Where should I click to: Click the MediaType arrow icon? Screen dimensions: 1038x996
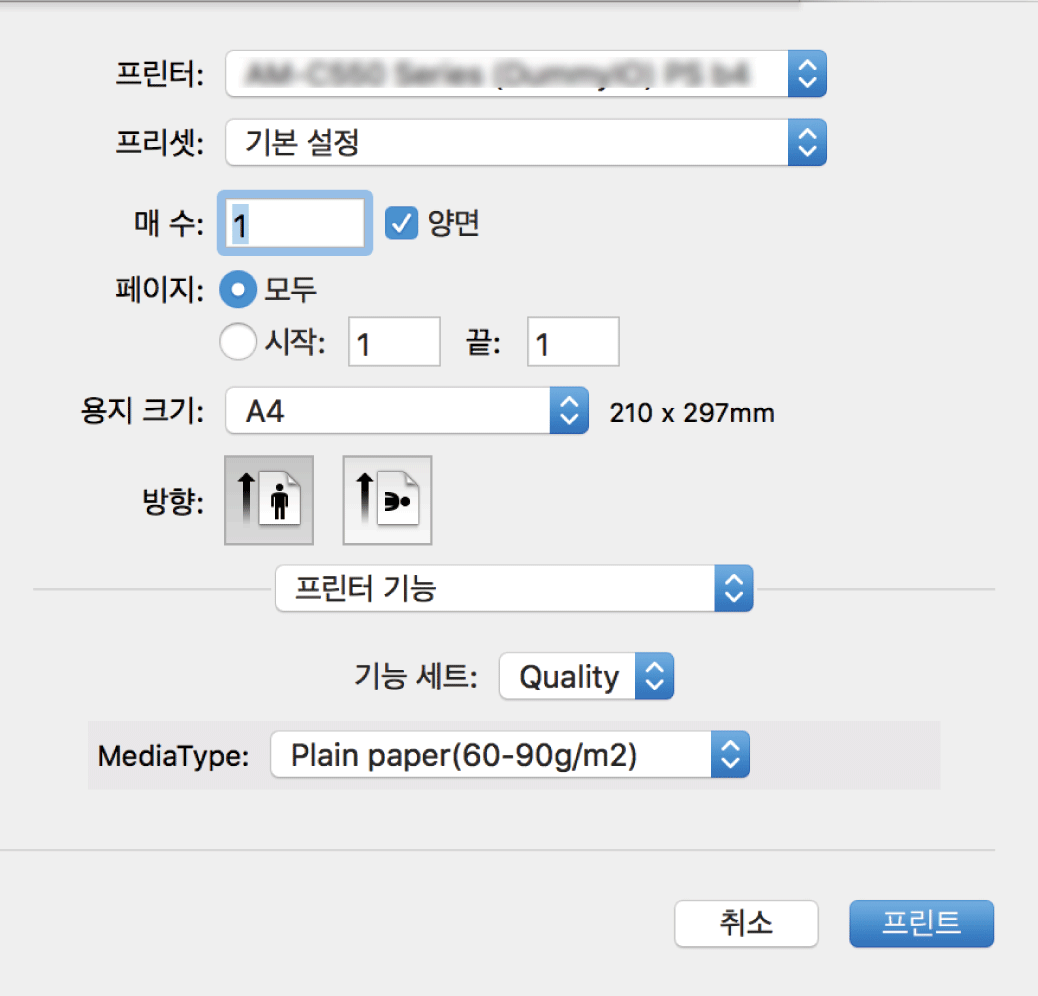coord(730,755)
